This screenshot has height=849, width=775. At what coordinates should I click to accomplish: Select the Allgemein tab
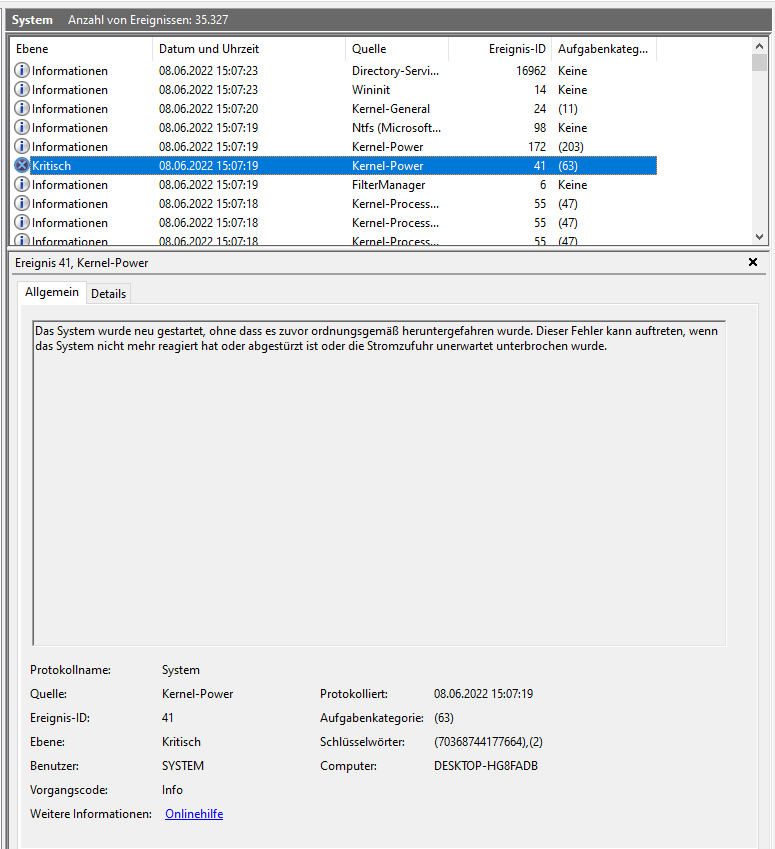[x=51, y=292]
